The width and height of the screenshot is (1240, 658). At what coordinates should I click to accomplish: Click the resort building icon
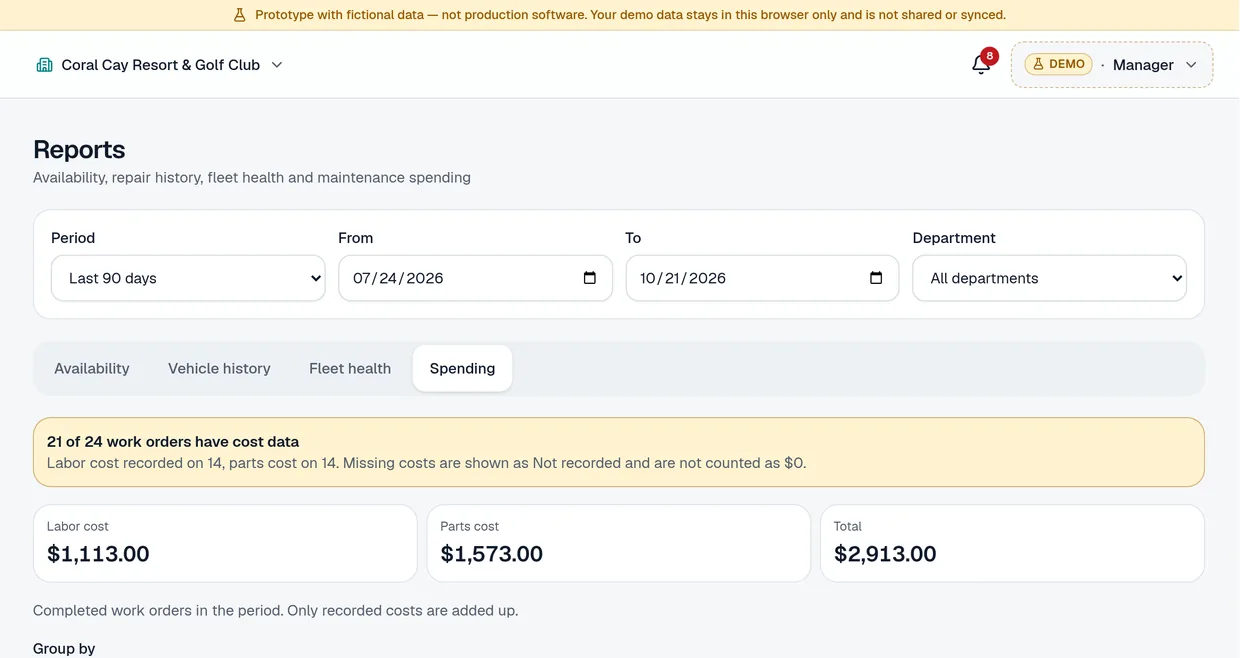click(44, 65)
